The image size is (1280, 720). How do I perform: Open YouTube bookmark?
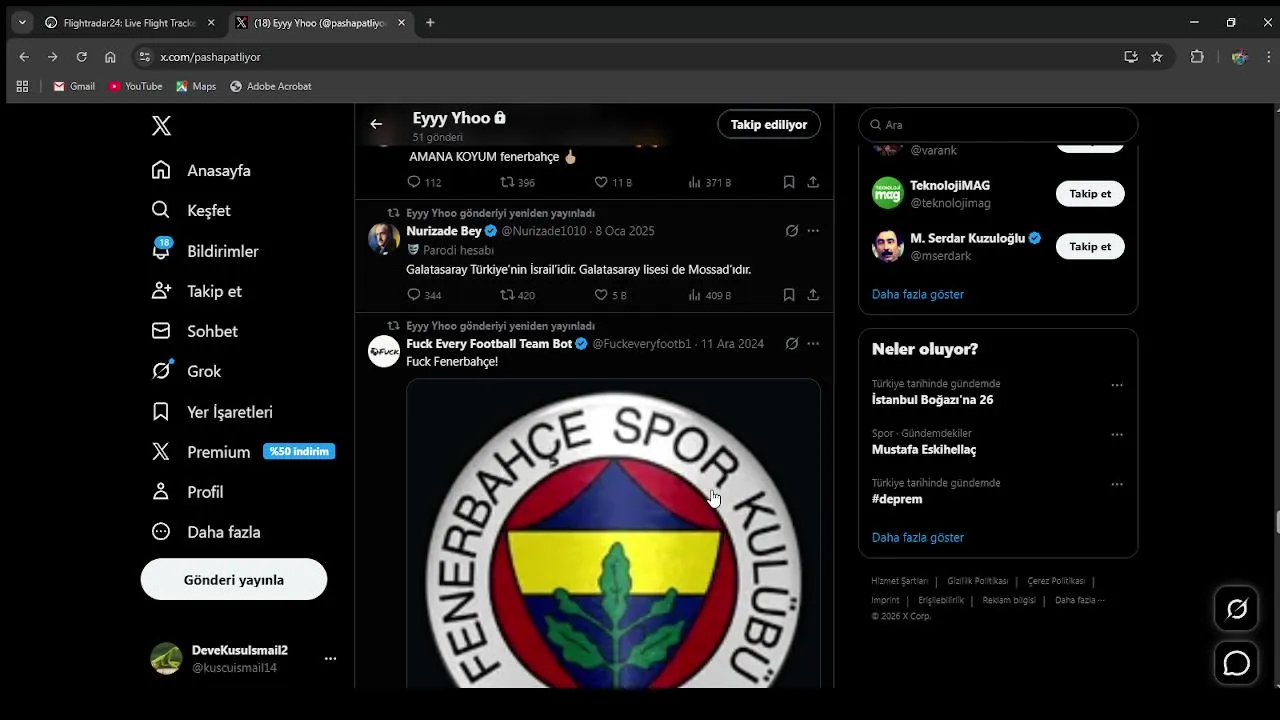[136, 87]
